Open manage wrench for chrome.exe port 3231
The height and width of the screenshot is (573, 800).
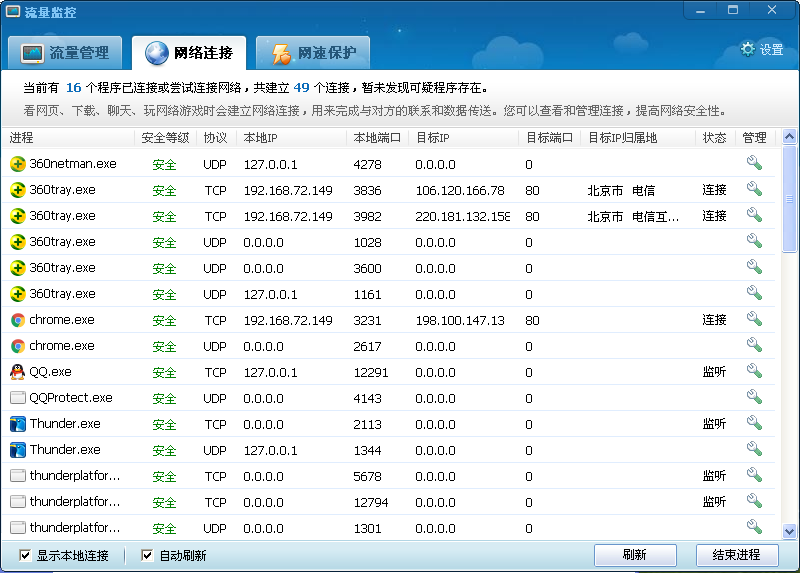click(x=754, y=319)
